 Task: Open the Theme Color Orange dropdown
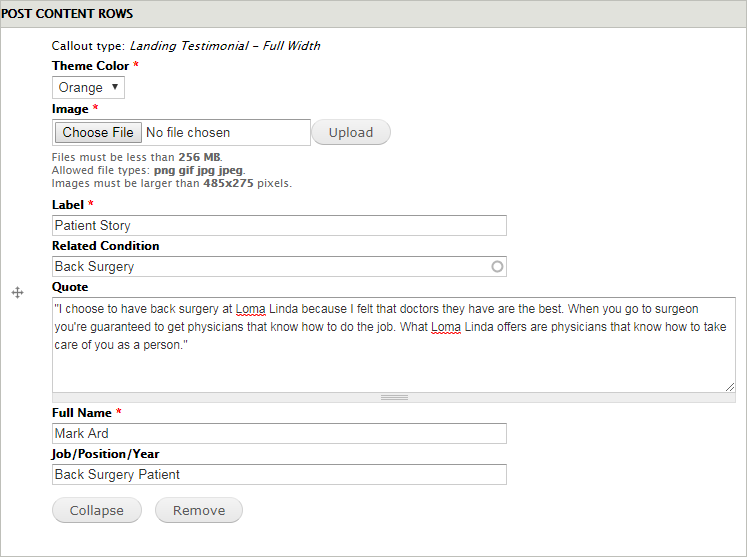click(88, 87)
